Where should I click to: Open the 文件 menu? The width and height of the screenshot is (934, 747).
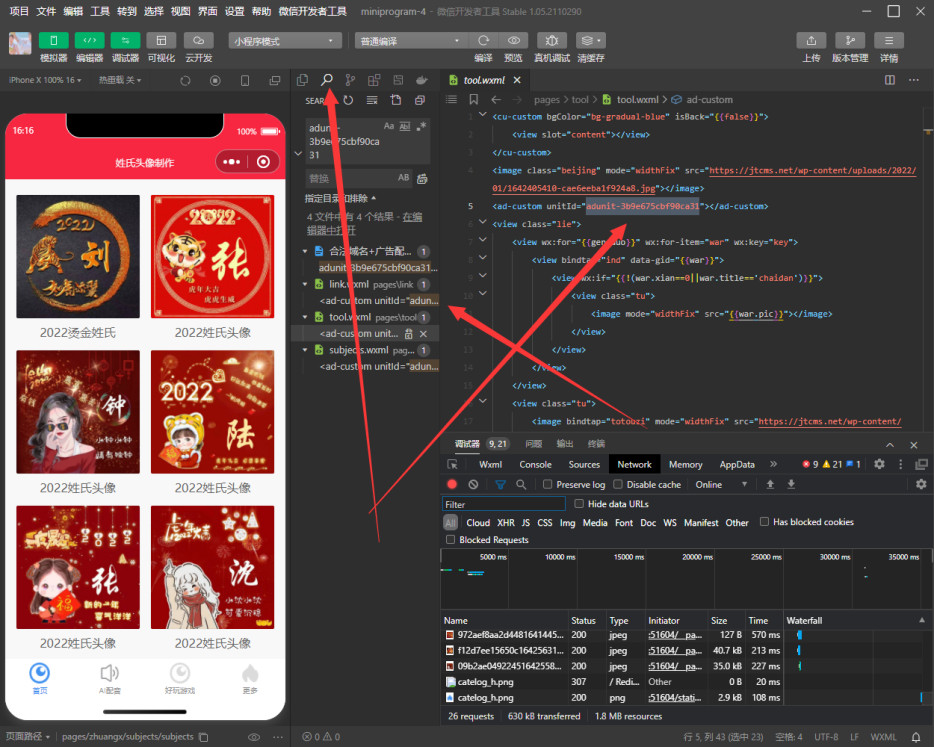click(46, 11)
